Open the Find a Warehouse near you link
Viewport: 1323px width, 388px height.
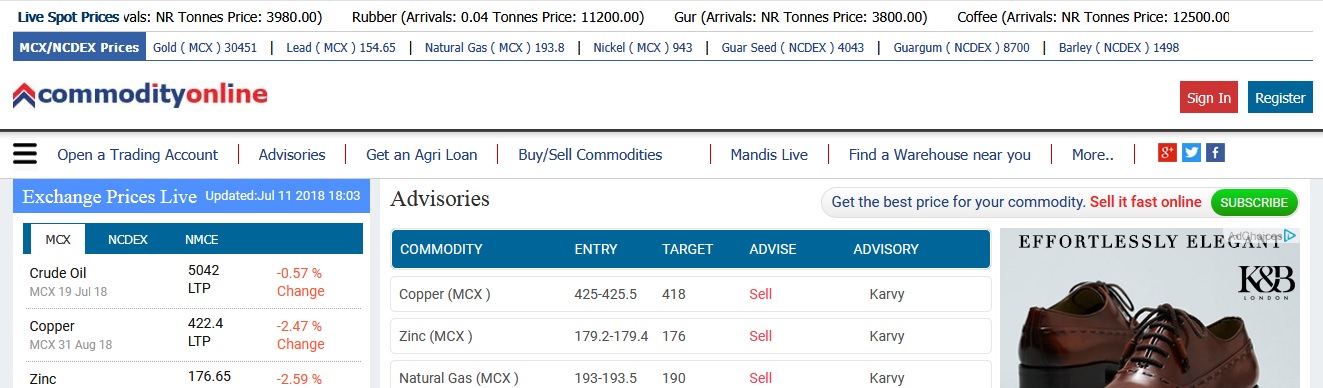(939, 155)
